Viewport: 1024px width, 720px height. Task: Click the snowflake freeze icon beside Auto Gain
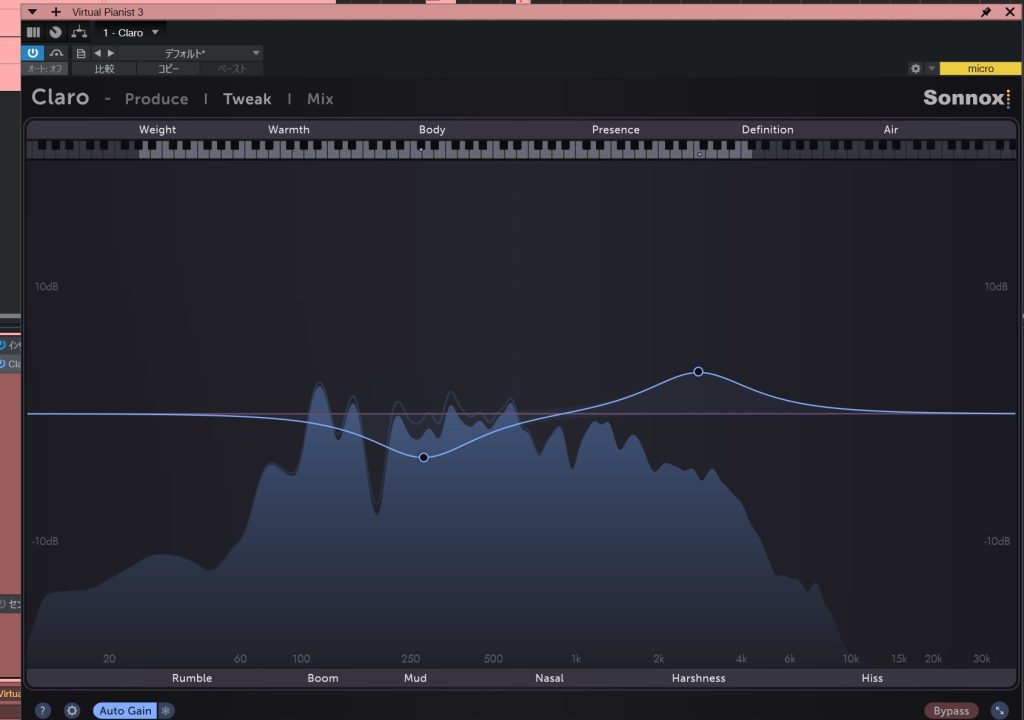point(166,711)
